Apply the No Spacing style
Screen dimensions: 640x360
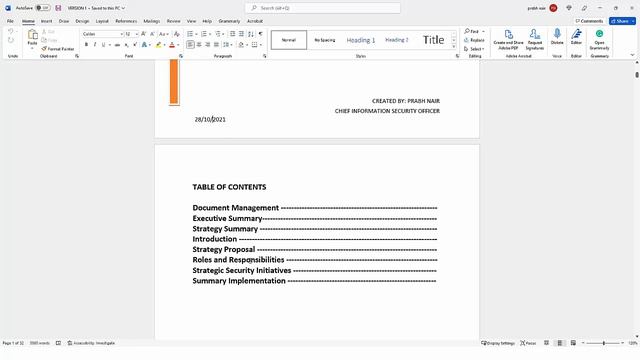coord(325,40)
